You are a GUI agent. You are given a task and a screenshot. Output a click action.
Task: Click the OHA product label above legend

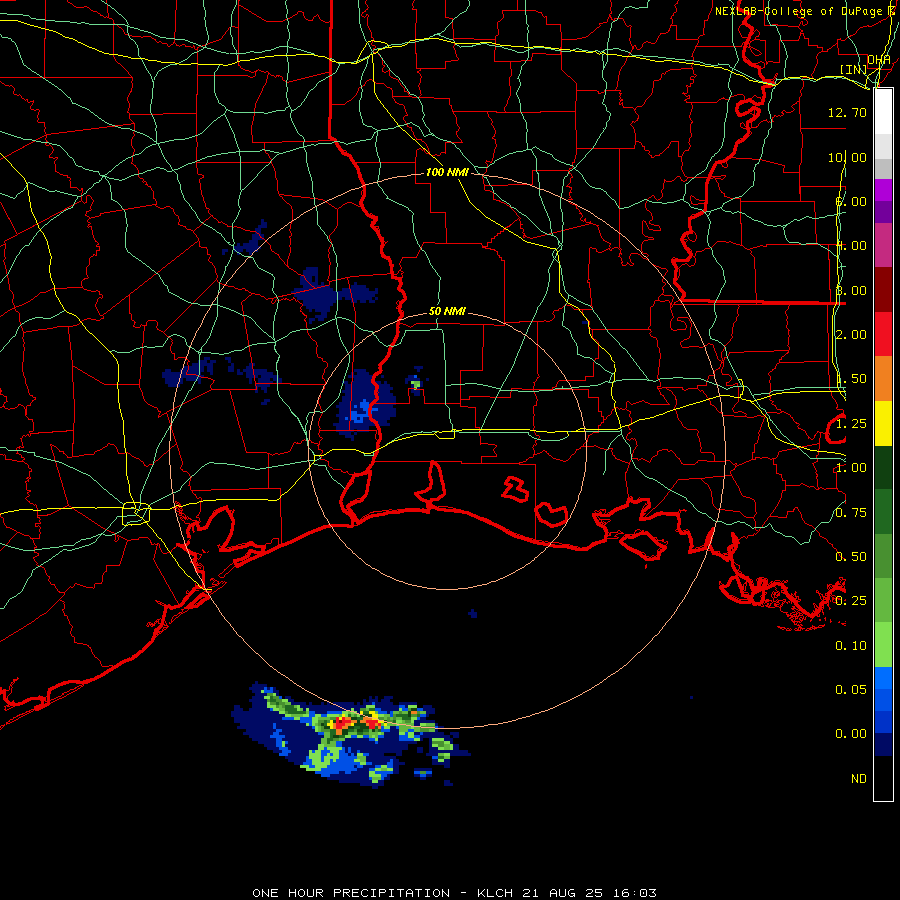point(878,59)
